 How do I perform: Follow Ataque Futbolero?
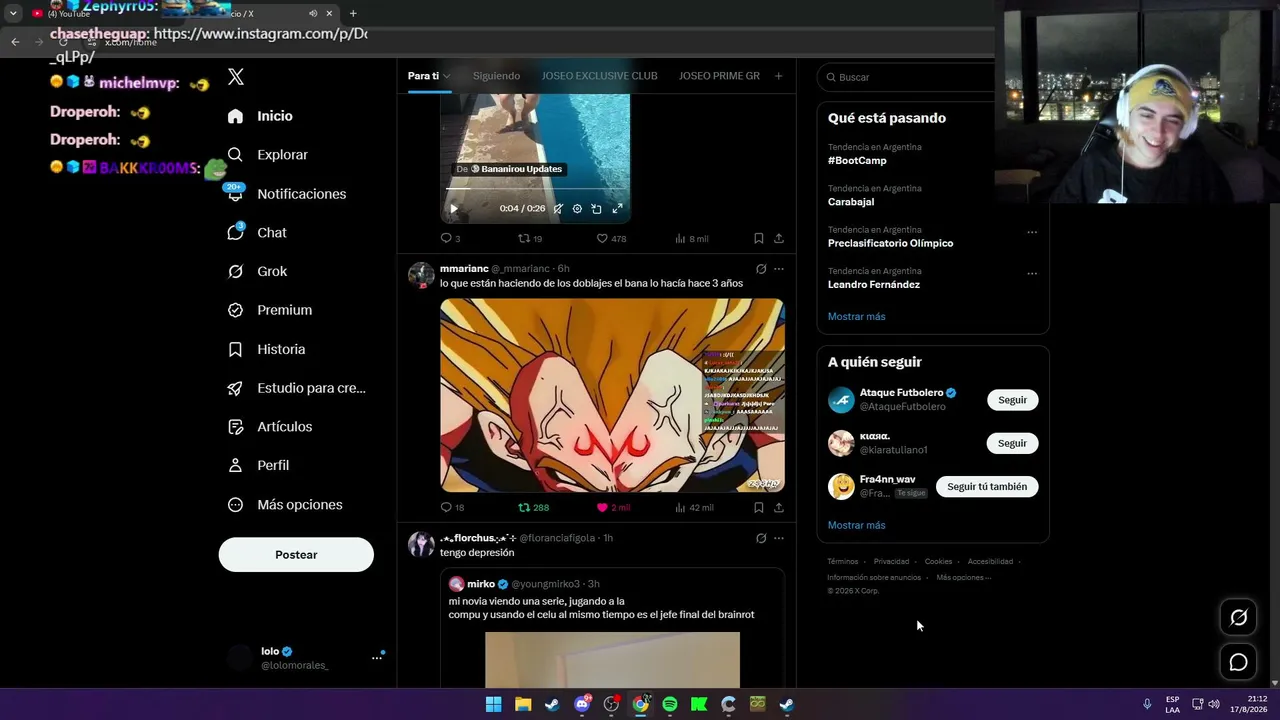1012,400
